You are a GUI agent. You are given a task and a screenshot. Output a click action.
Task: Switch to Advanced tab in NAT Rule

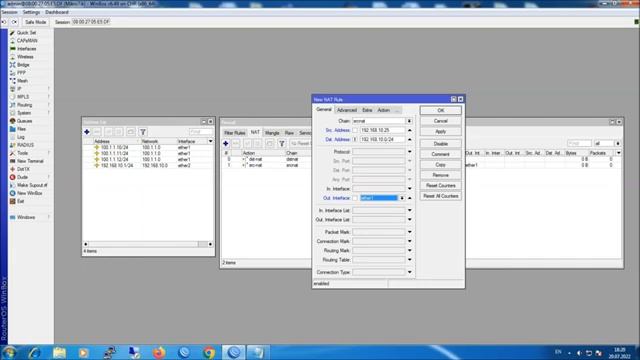(x=347, y=110)
